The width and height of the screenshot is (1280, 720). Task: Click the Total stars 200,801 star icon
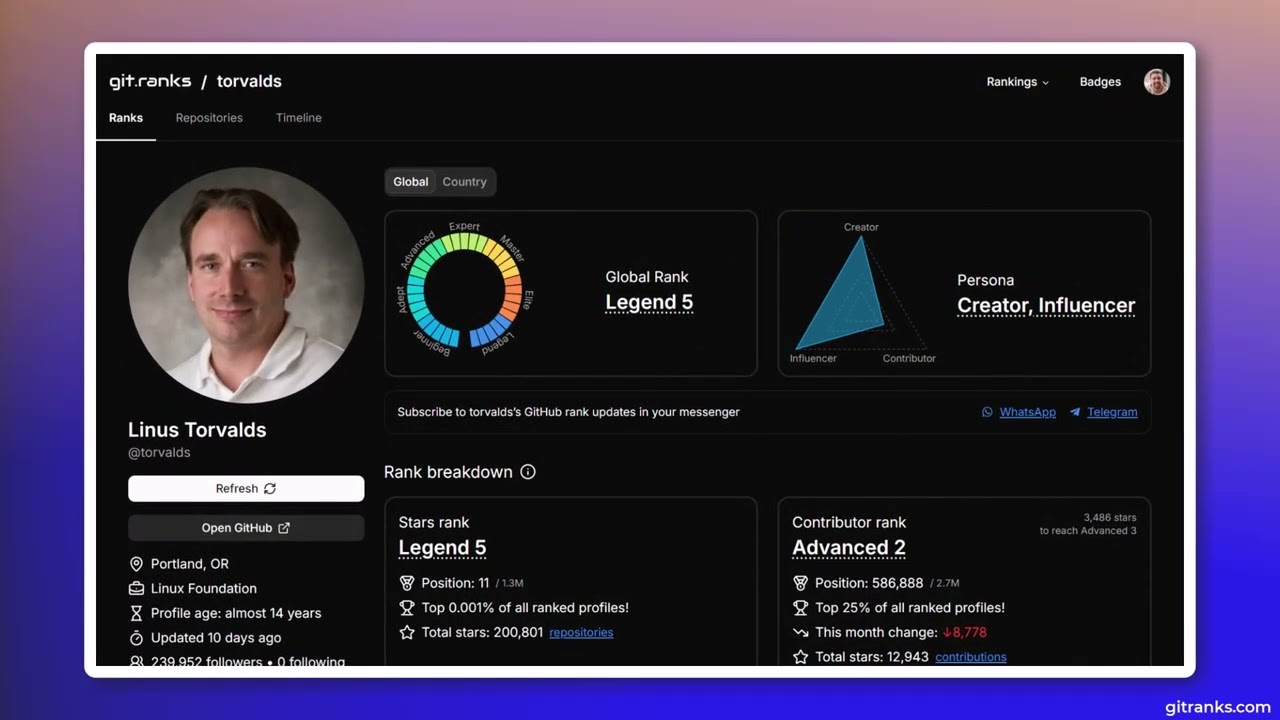pos(407,633)
